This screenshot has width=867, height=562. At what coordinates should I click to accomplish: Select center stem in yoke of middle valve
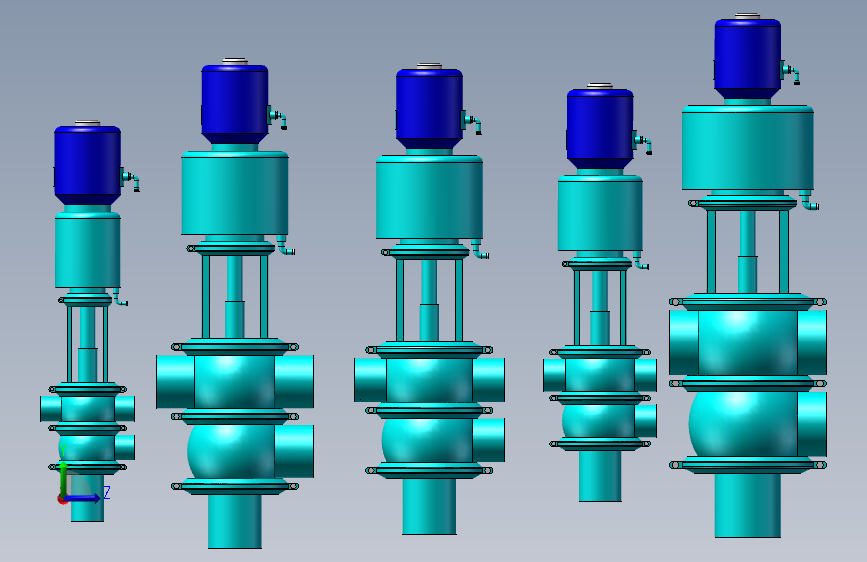click(429, 299)
